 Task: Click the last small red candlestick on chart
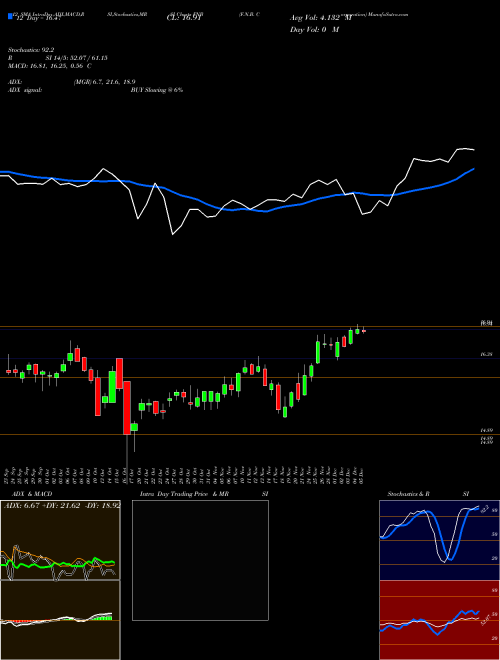coord(364,331)
